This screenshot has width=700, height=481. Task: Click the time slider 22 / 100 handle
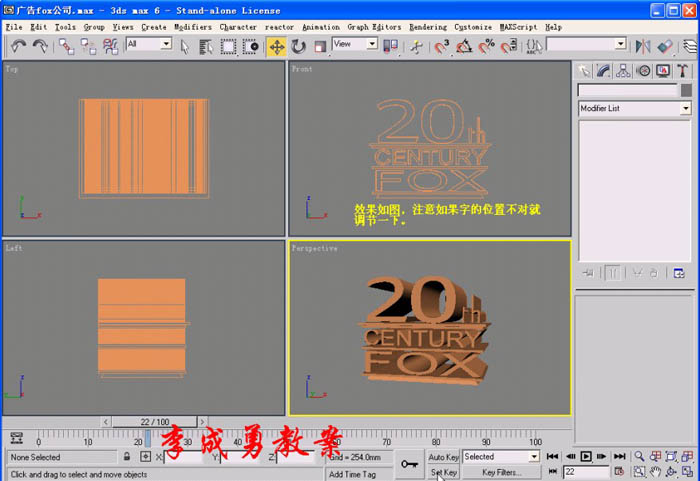coord(154,422)
